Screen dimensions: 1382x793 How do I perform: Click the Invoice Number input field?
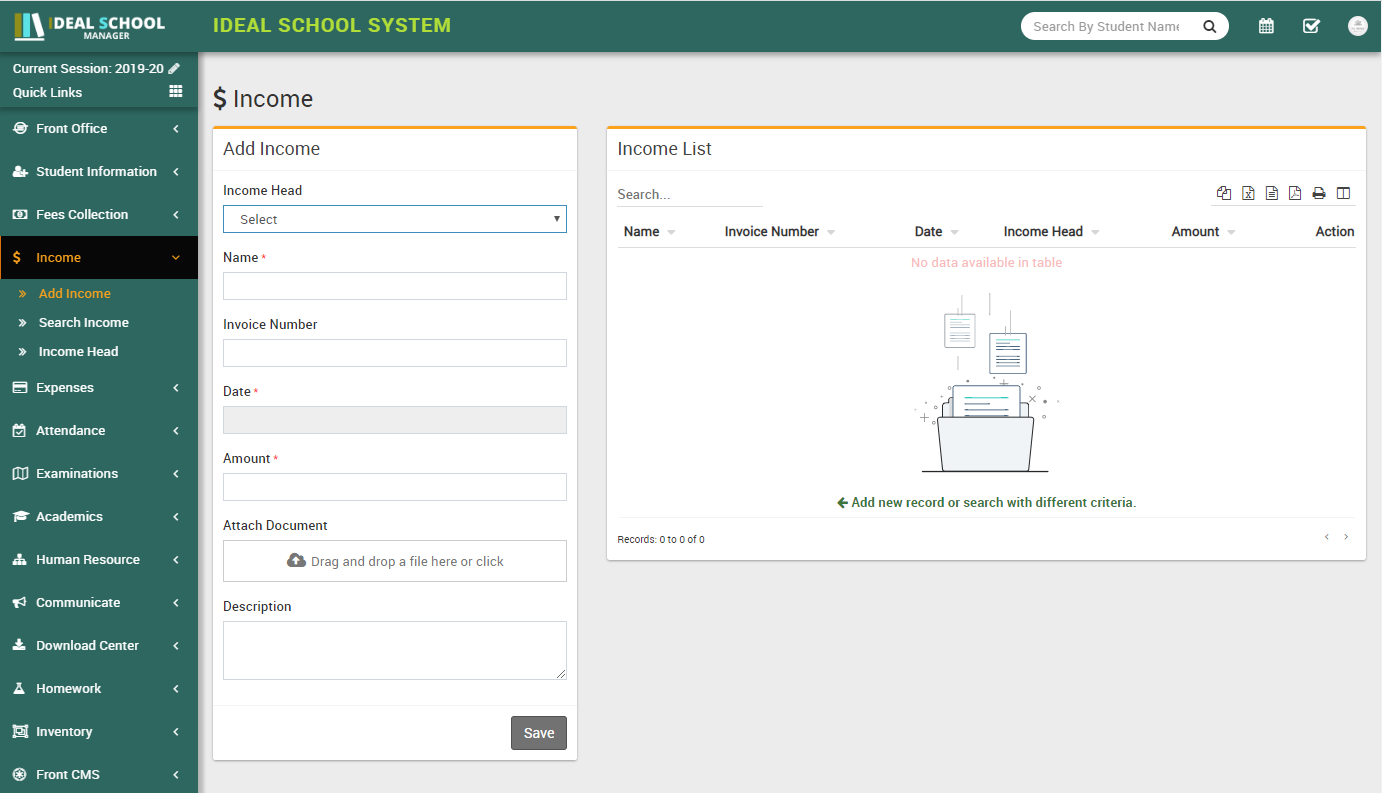tap(395, 353)
